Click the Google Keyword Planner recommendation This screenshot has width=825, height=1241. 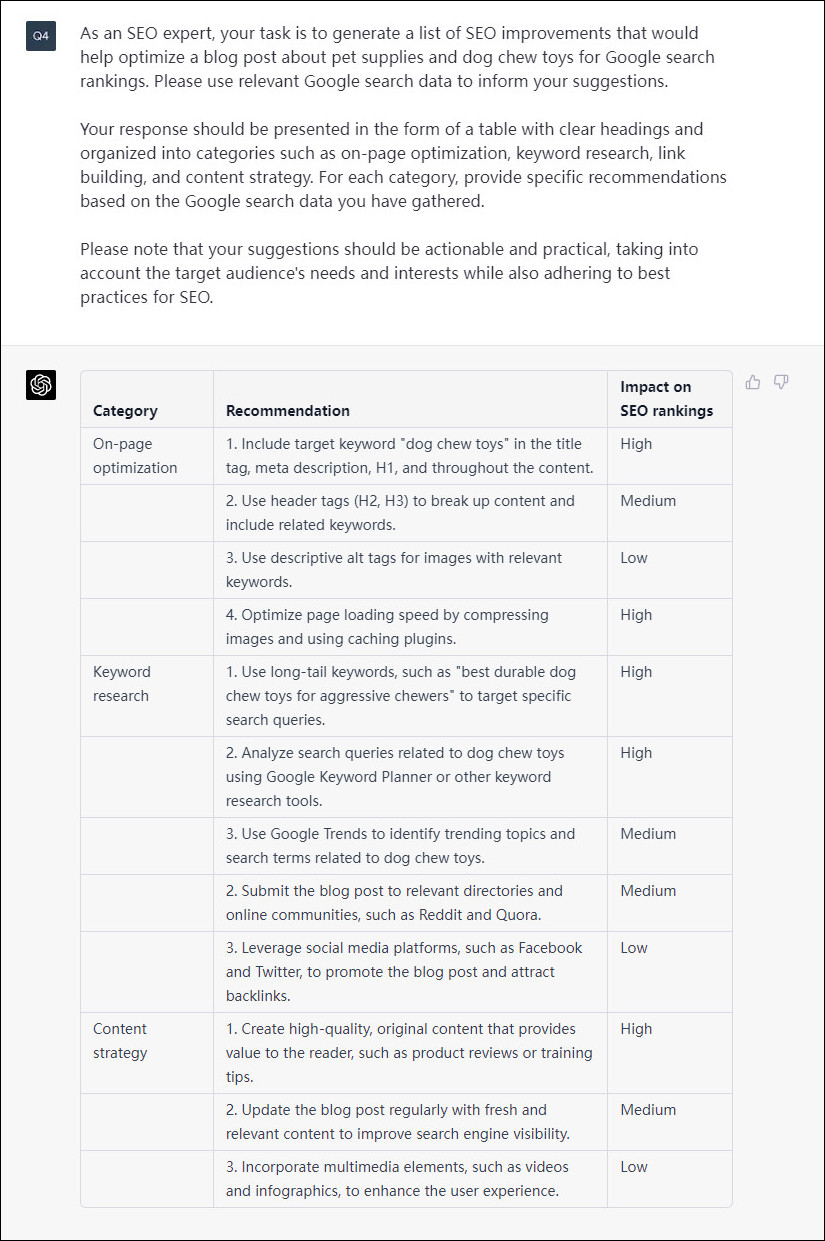coord(395,777)
